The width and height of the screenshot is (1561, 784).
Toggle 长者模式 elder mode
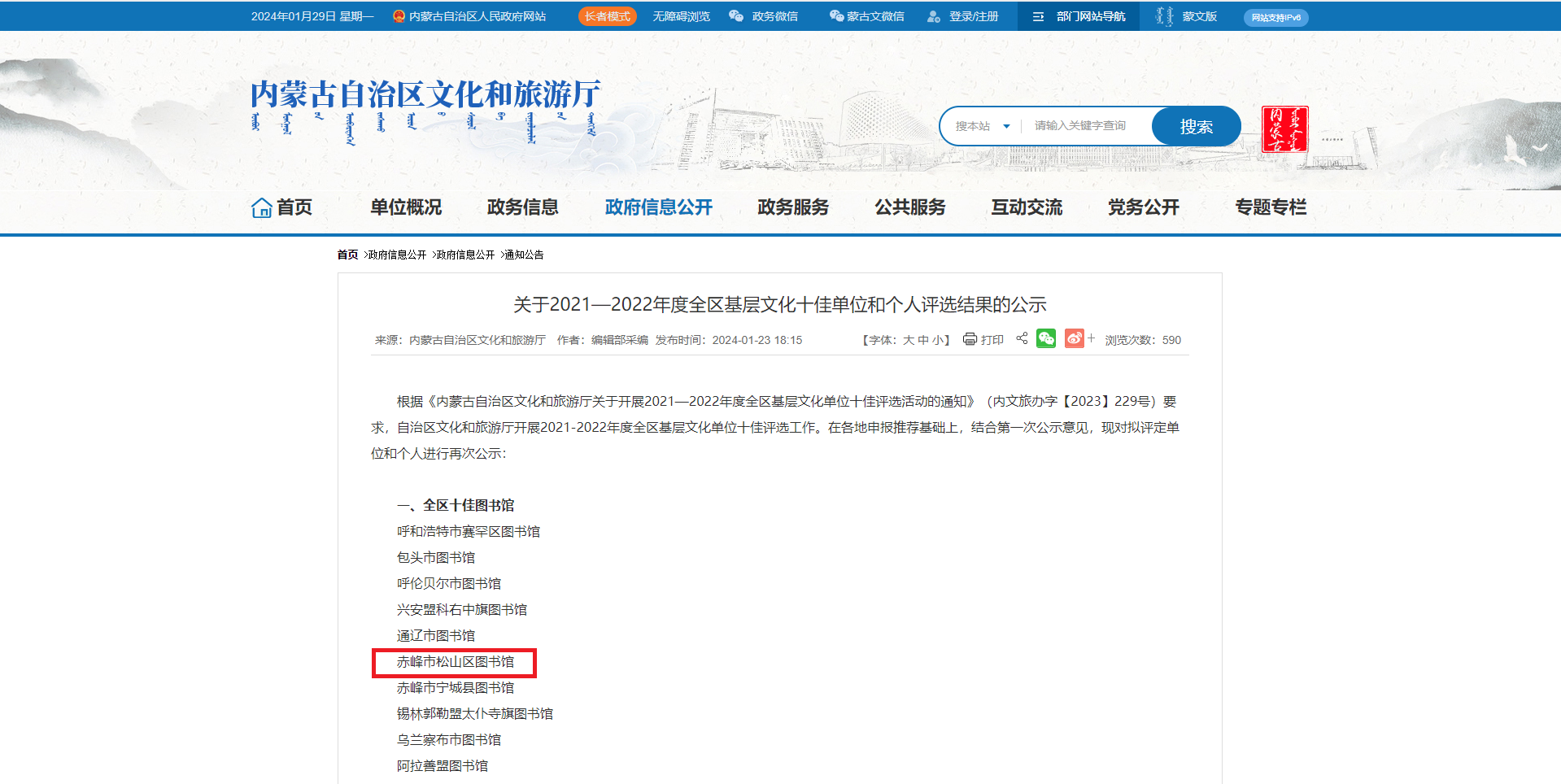point(607,16)
